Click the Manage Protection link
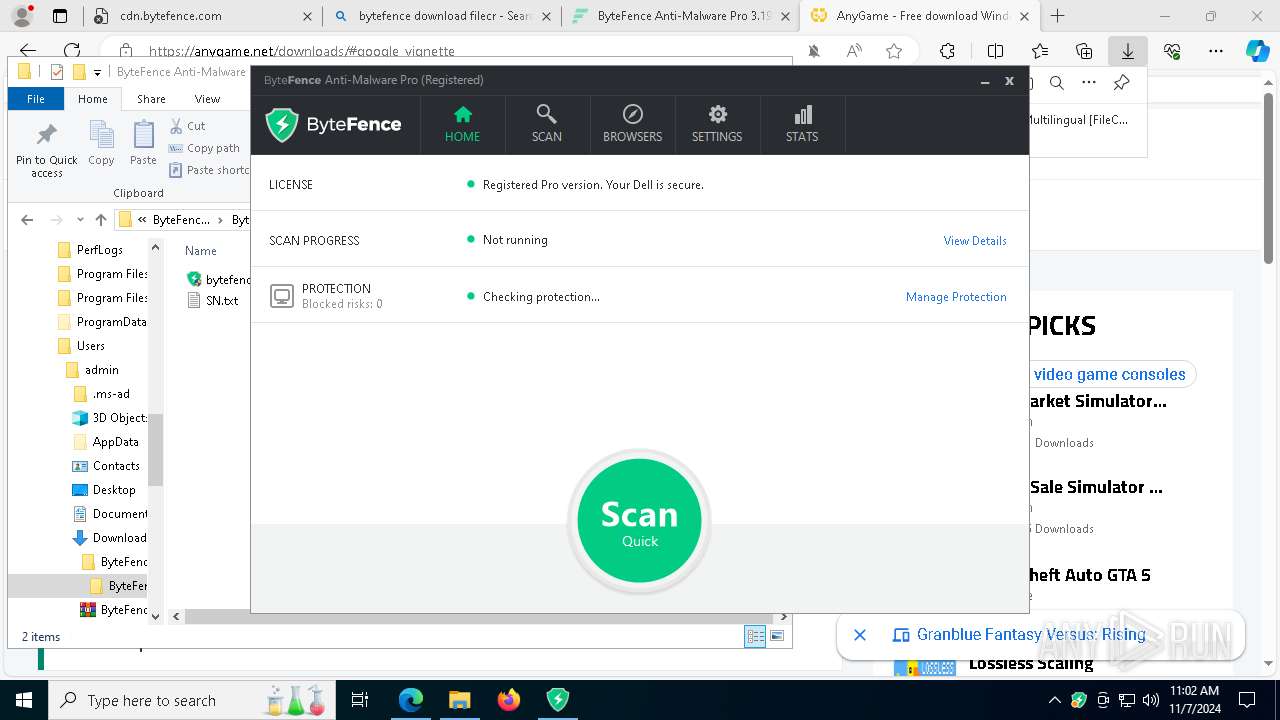This screenshot has height=720, width=1280. coord(956,297)
